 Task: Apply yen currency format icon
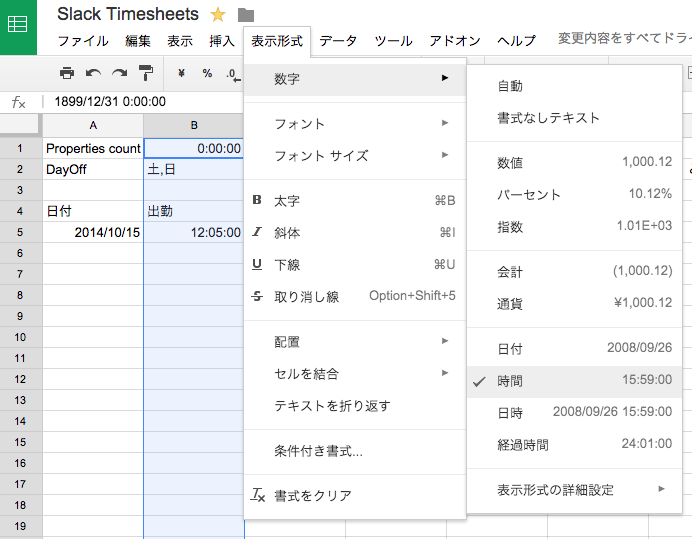[181, 73]
